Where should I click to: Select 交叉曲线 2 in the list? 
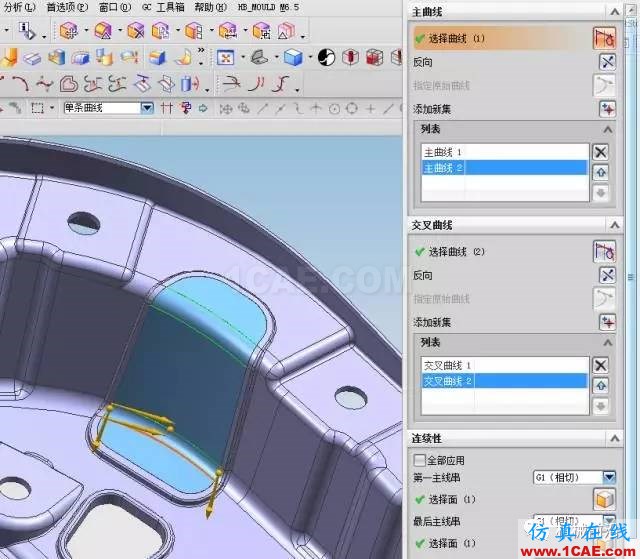coord(505,381)
